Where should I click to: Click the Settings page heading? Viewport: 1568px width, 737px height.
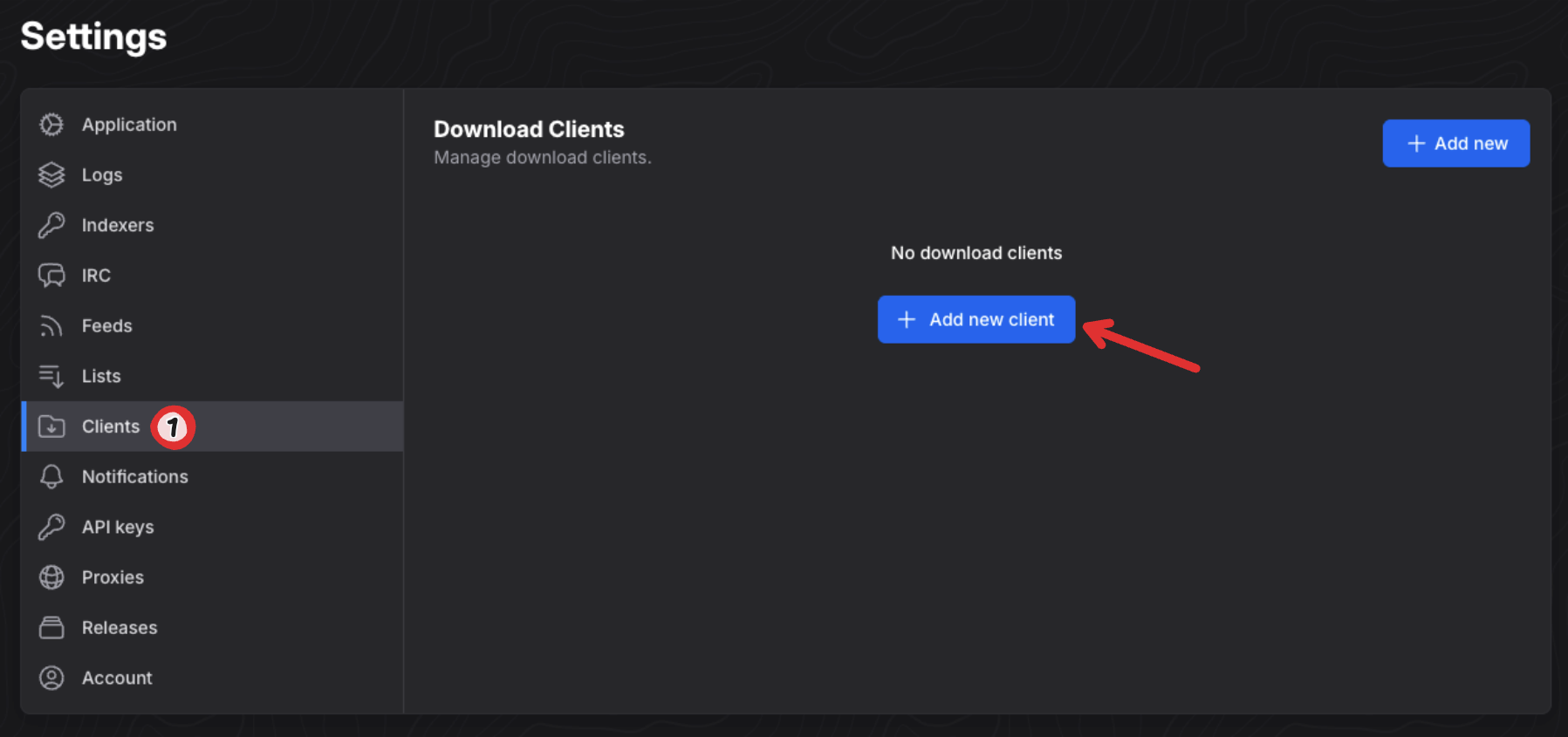tap(93, 37)
